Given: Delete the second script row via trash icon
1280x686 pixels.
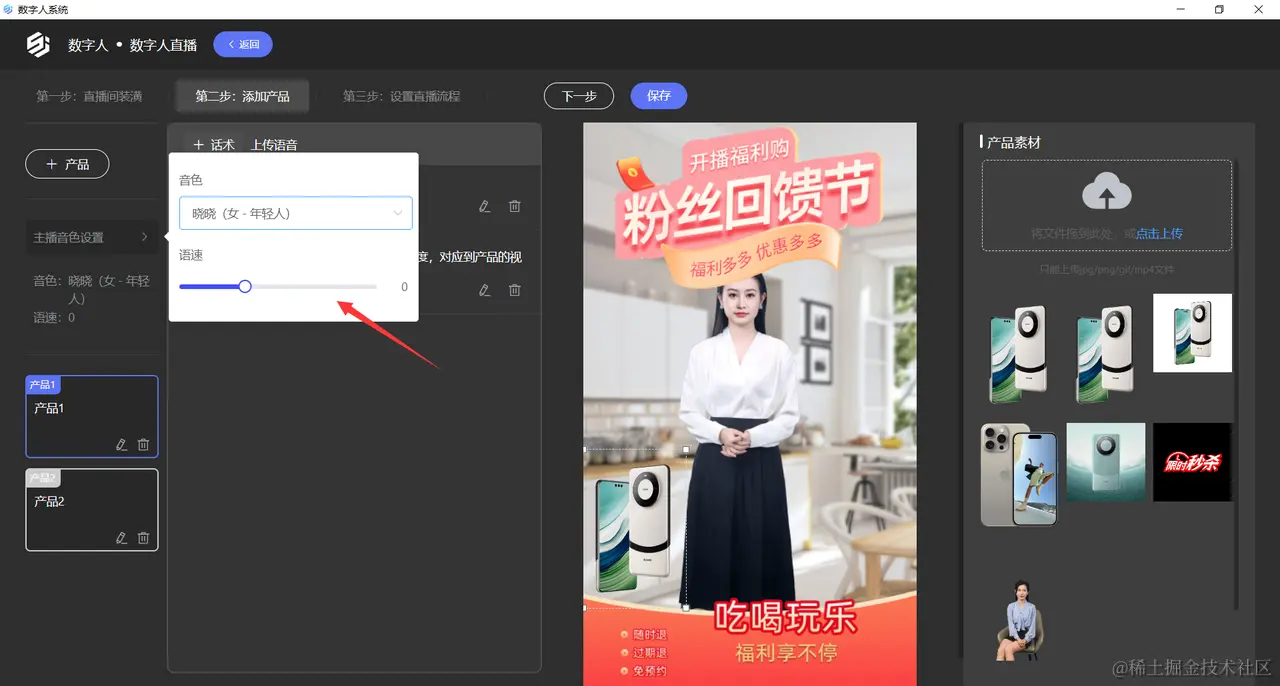Looking at the screenshot, I should tap(515, 290).
